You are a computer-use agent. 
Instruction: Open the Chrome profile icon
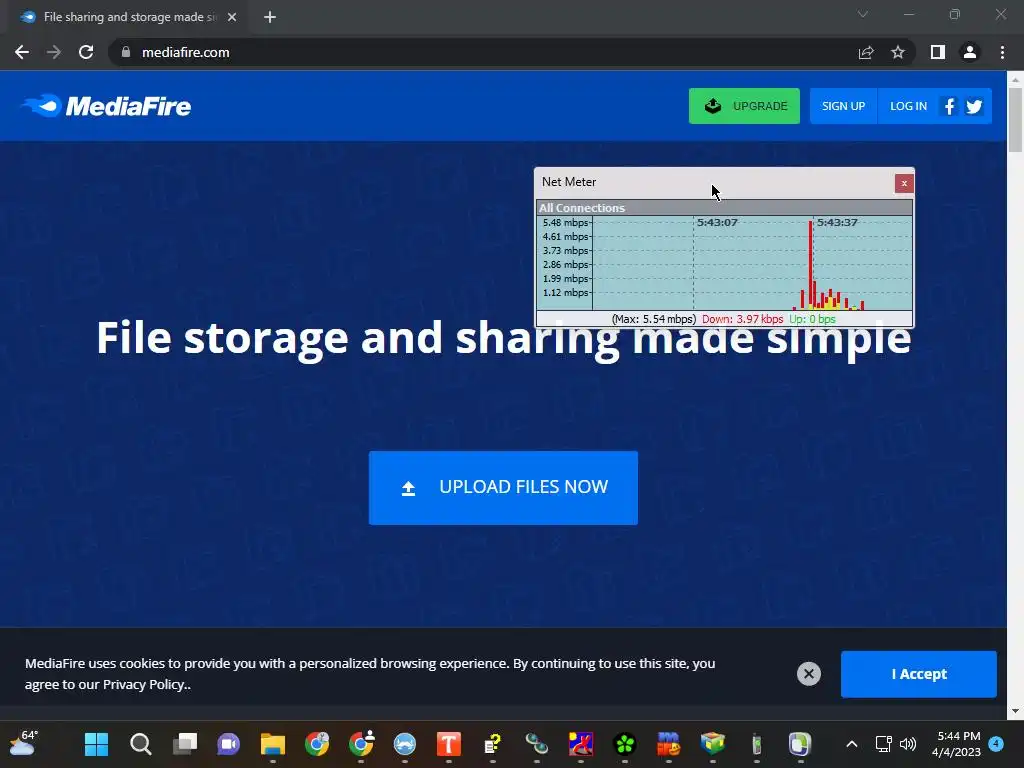pos(970,52)
